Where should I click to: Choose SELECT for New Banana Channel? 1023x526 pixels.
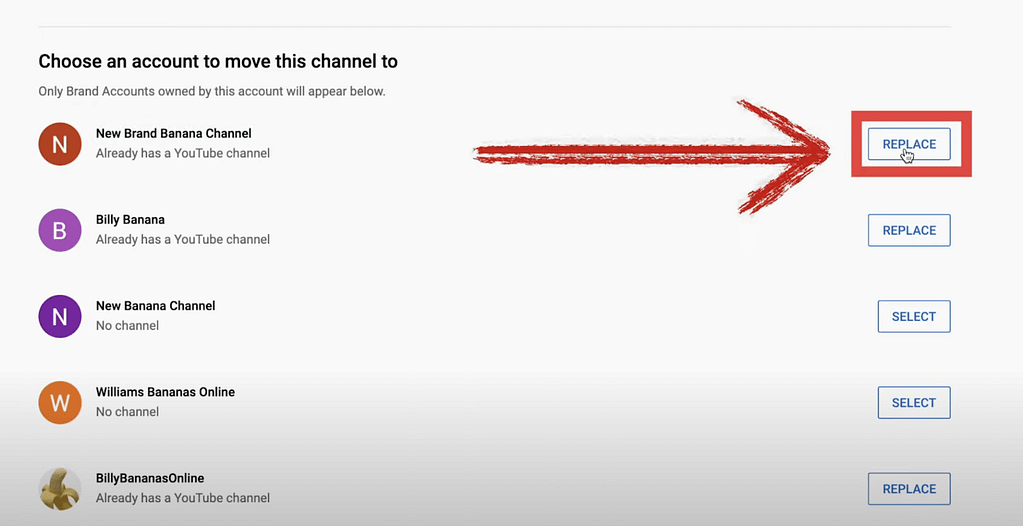tap(913, 317)
